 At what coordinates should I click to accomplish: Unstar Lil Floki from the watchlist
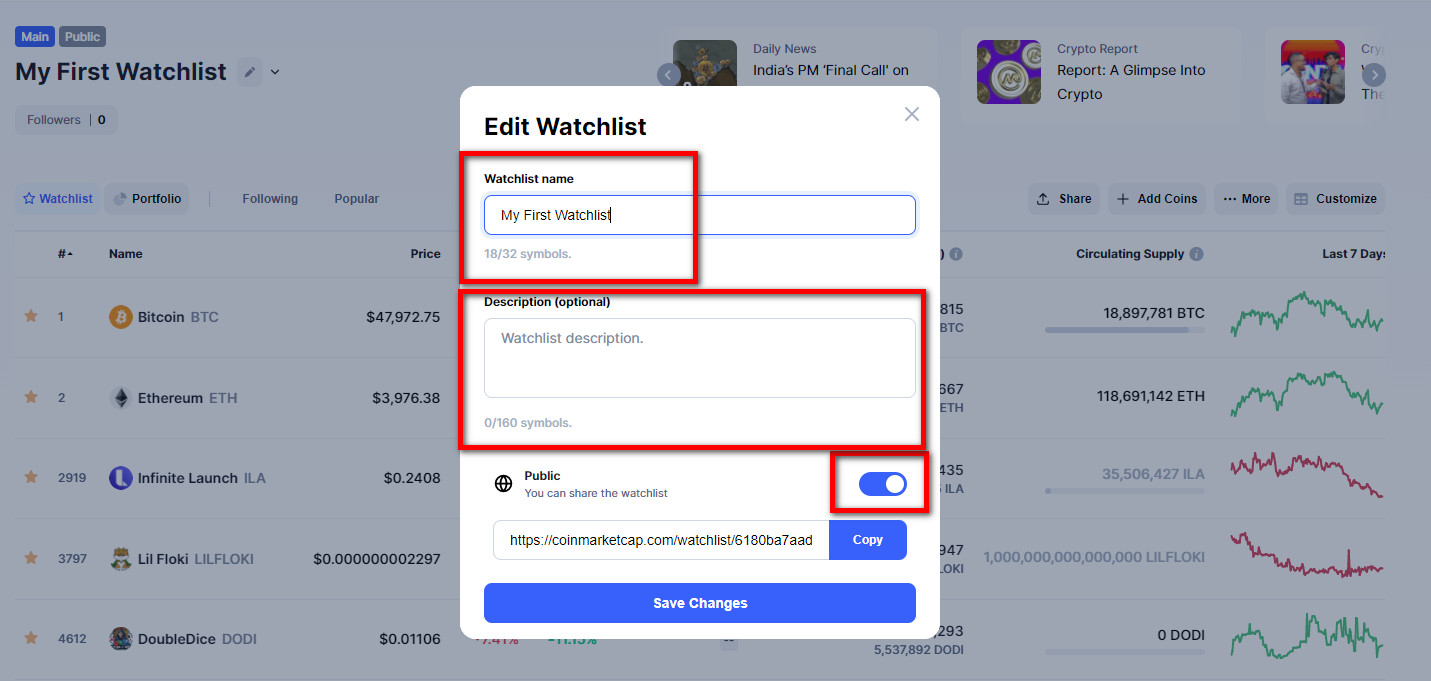(x=31, y=558)
